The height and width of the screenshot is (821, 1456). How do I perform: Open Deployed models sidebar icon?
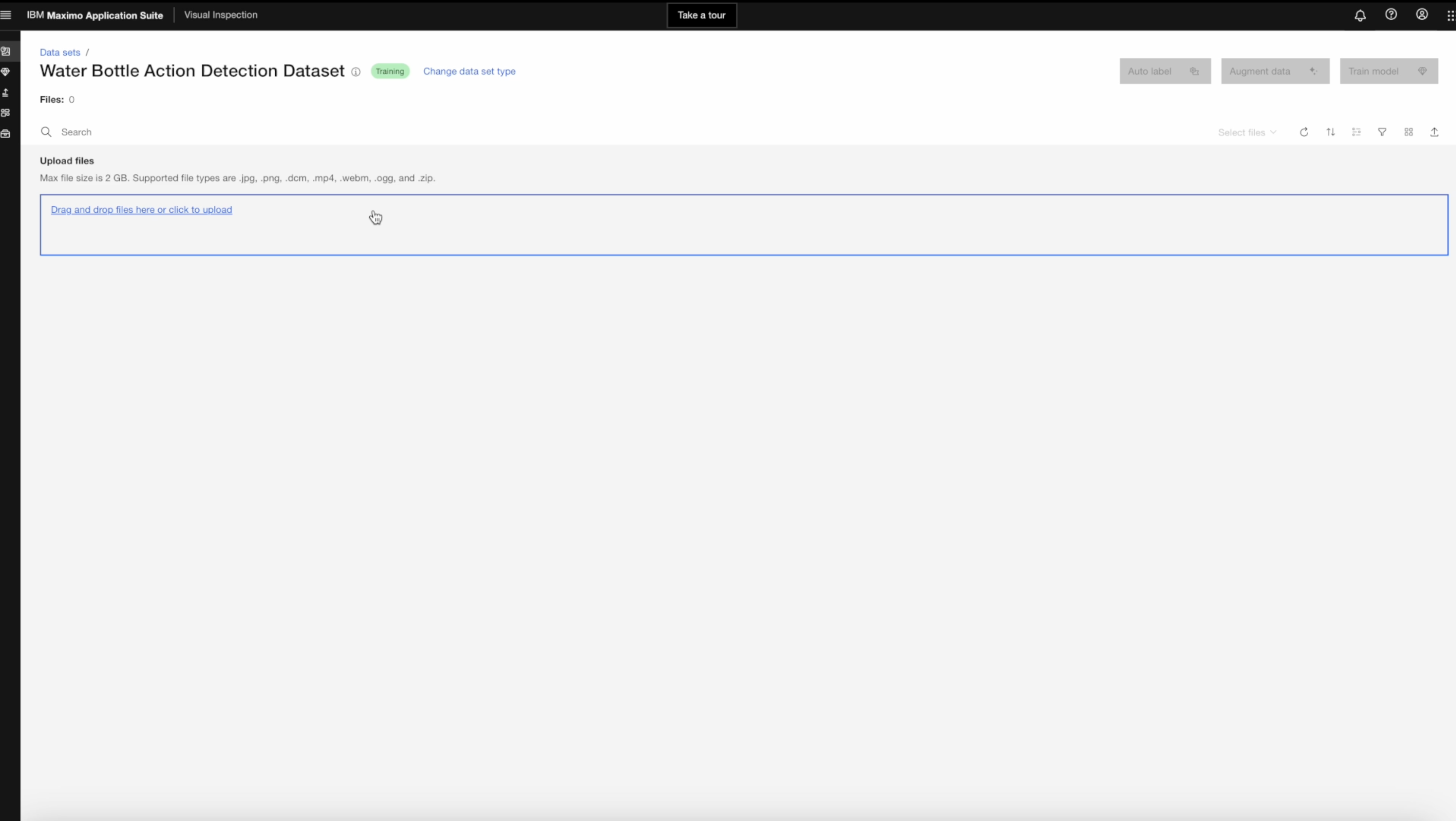(5, 93)
